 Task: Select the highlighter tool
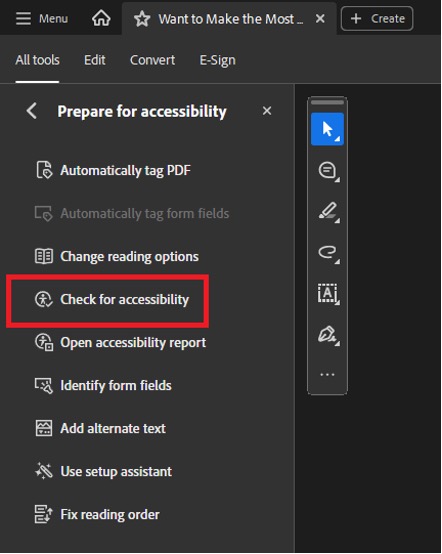coord(328,212)
